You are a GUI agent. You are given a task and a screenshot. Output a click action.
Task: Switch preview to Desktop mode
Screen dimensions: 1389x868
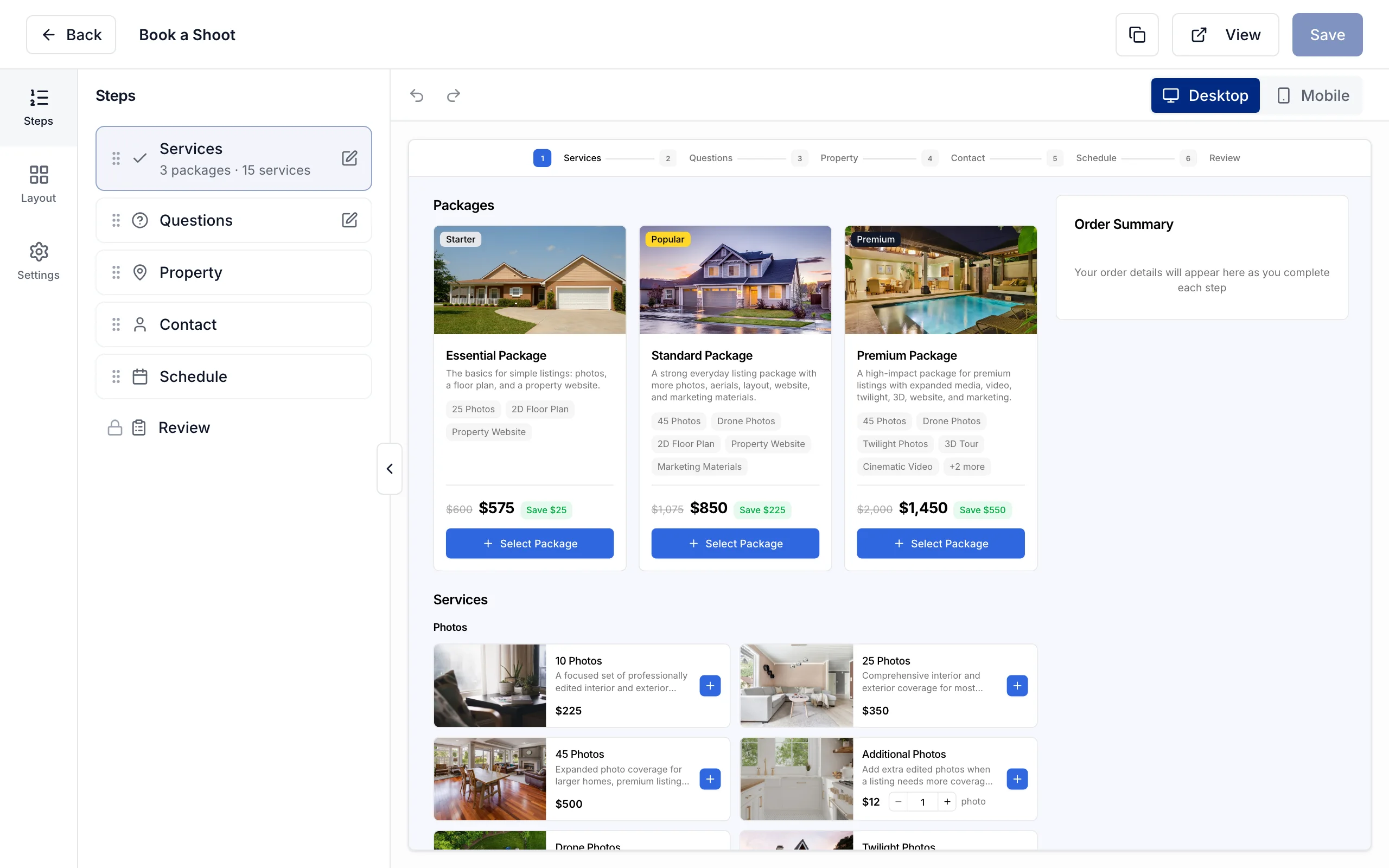(1205, 95)
